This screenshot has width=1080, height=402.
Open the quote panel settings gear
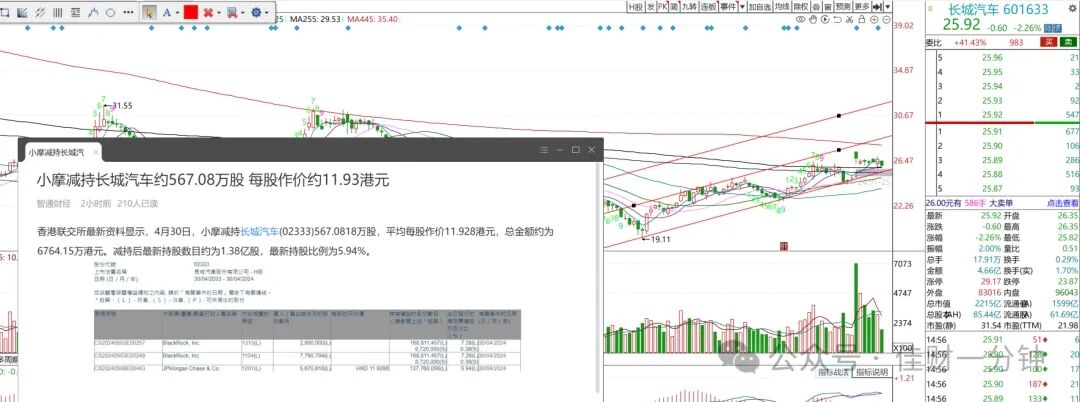tap(1072, 8)
